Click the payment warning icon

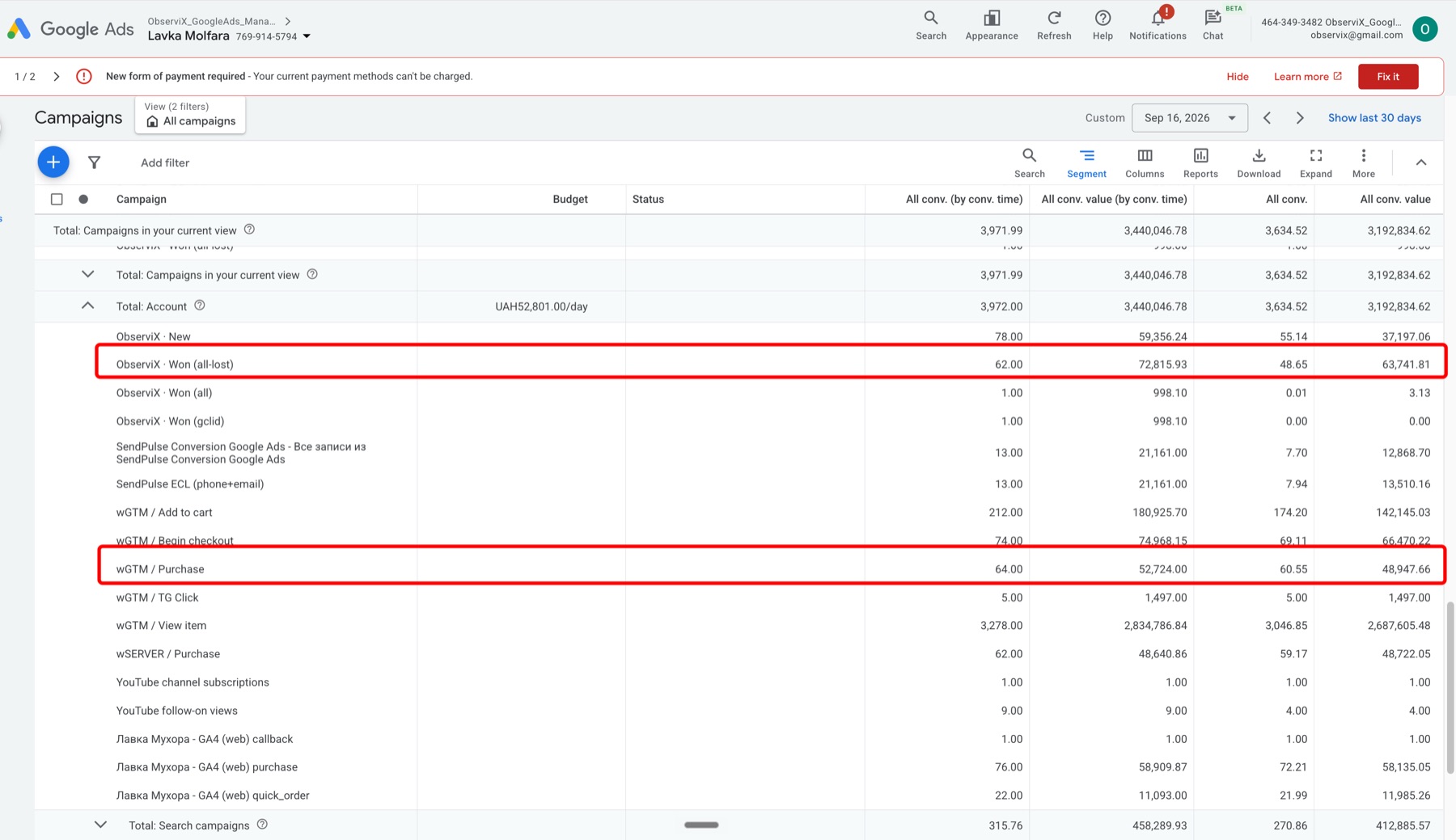[x=84, y=77]
